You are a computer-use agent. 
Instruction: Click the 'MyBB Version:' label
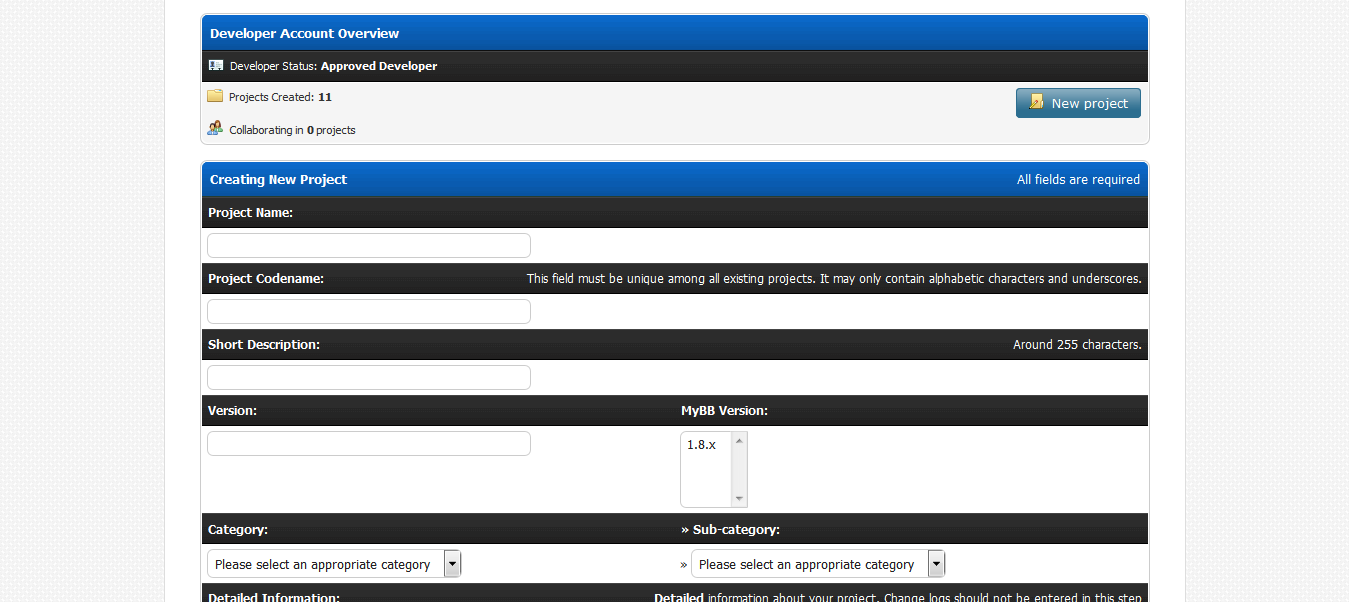click(x=724, y=411)
